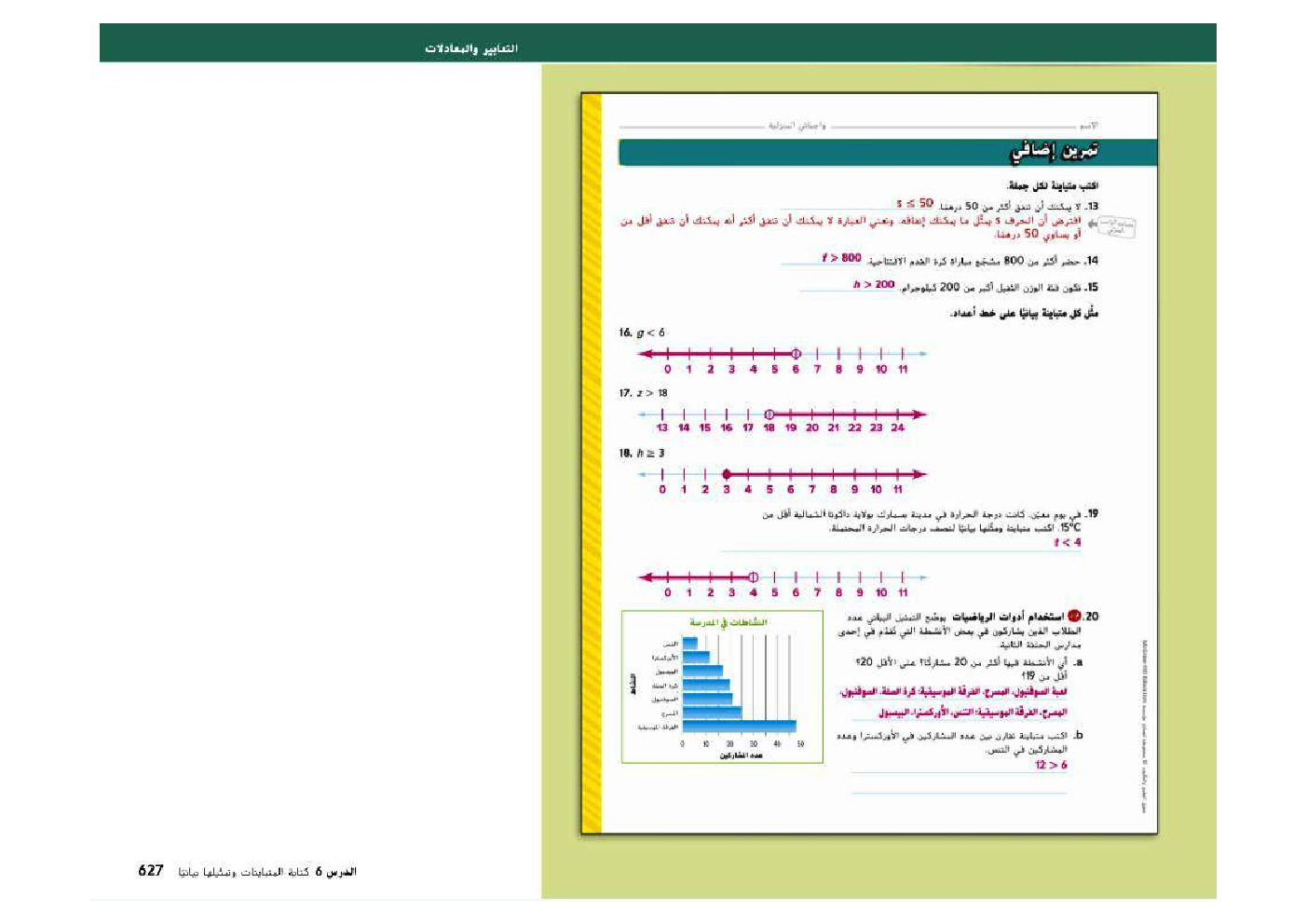Click the answer 'f > 800' for question 14

(x=841, y=258)
